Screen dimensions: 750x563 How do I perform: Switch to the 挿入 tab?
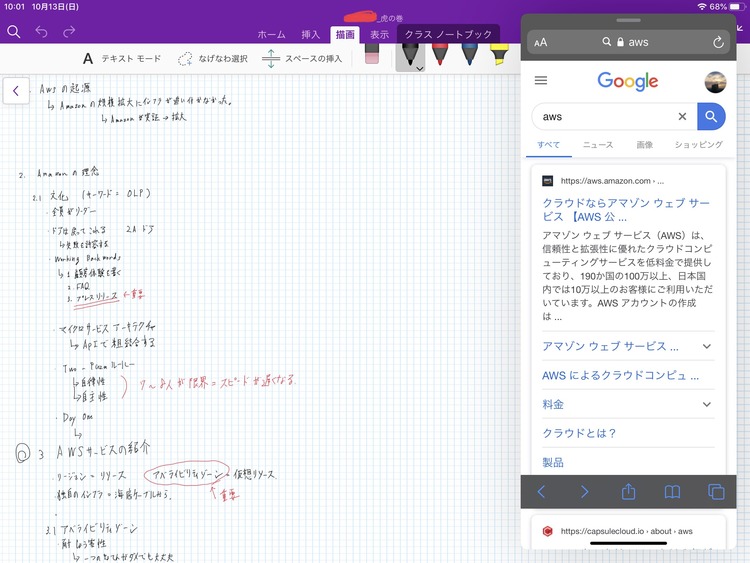pyautogui.click(x=310, y=34)
